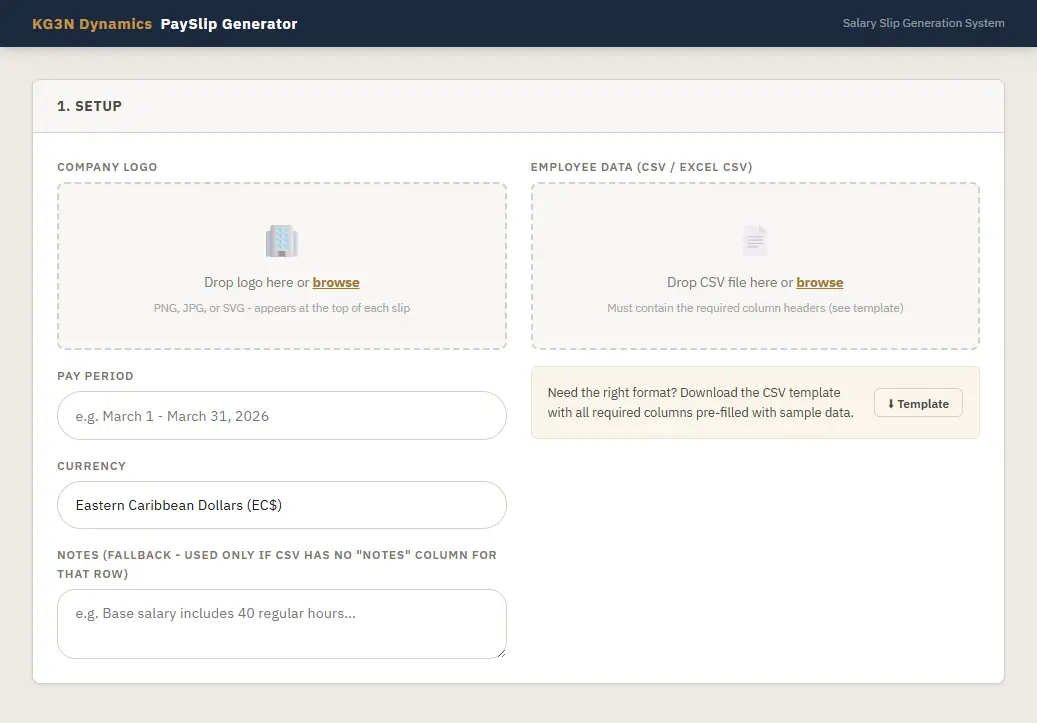Select Eastern Caribbean Dollars in the currency field
Image resolution: width=1037 pixels, height=723 pixels.
coord(281,505)
